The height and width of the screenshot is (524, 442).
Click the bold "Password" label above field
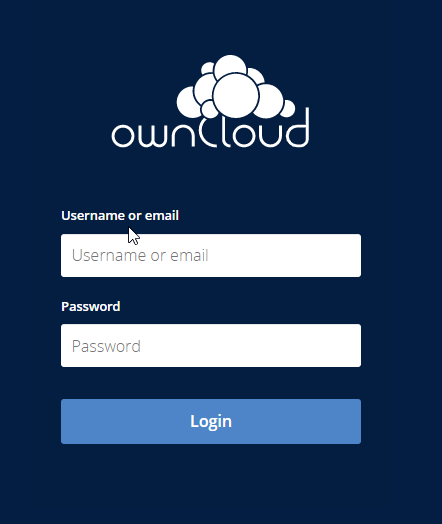coord(91,306)
